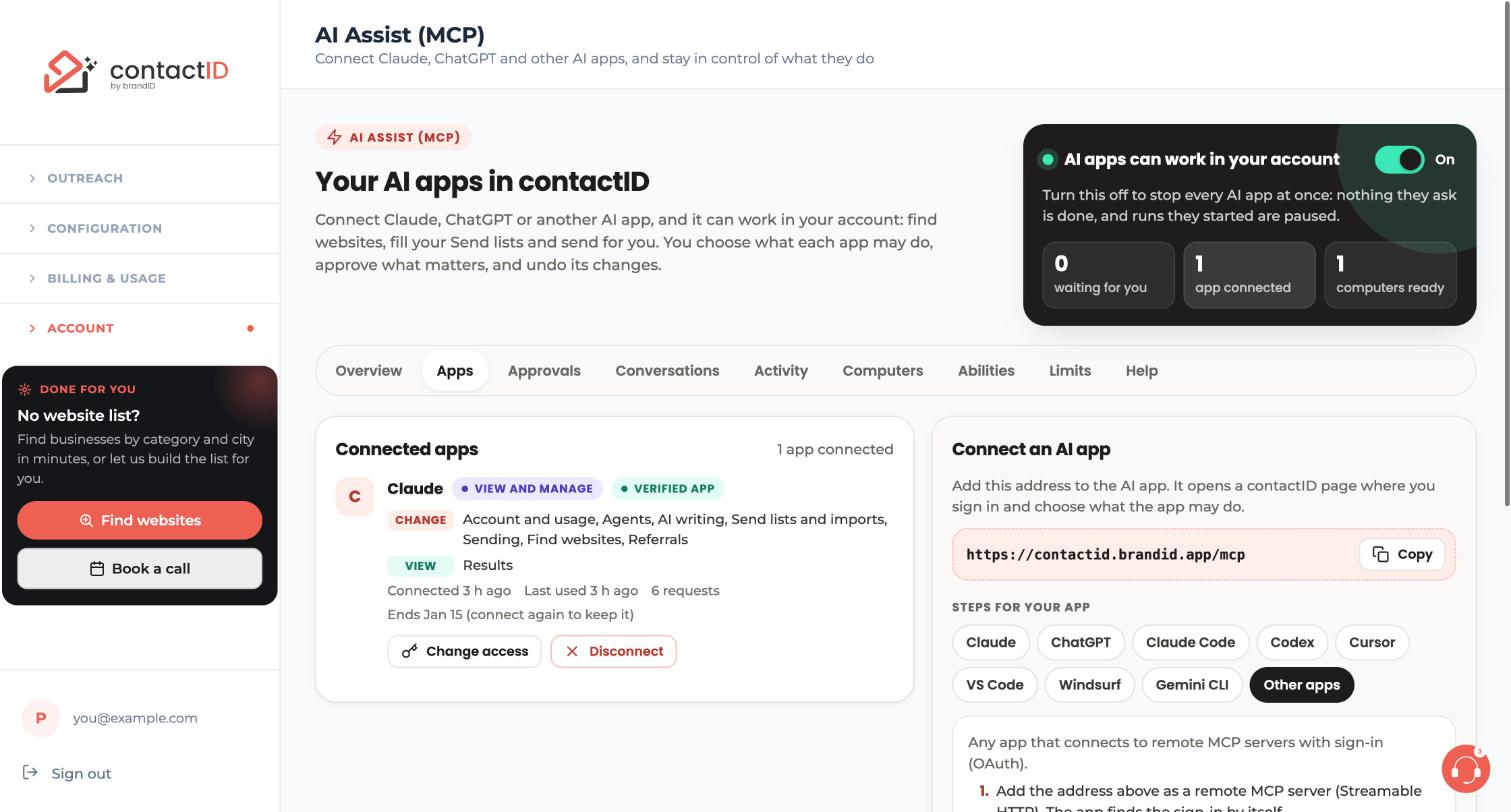Show steps for Gemini CLI
The width and height of the screenshot is (1511, 812).
pos(1192,685)
